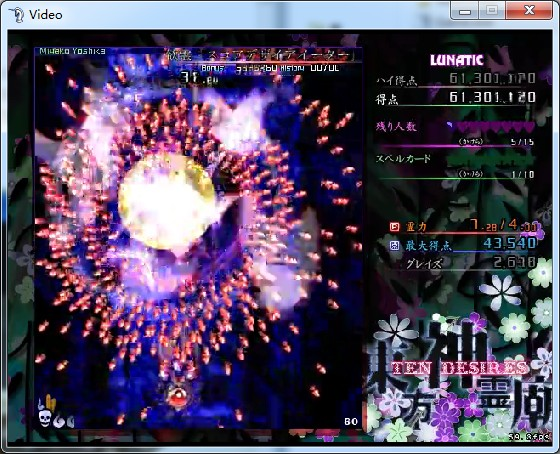The height and width of the screenshot is (454, 560).
Task: Minimize the Video window
Action: click(x=465, y=11)
